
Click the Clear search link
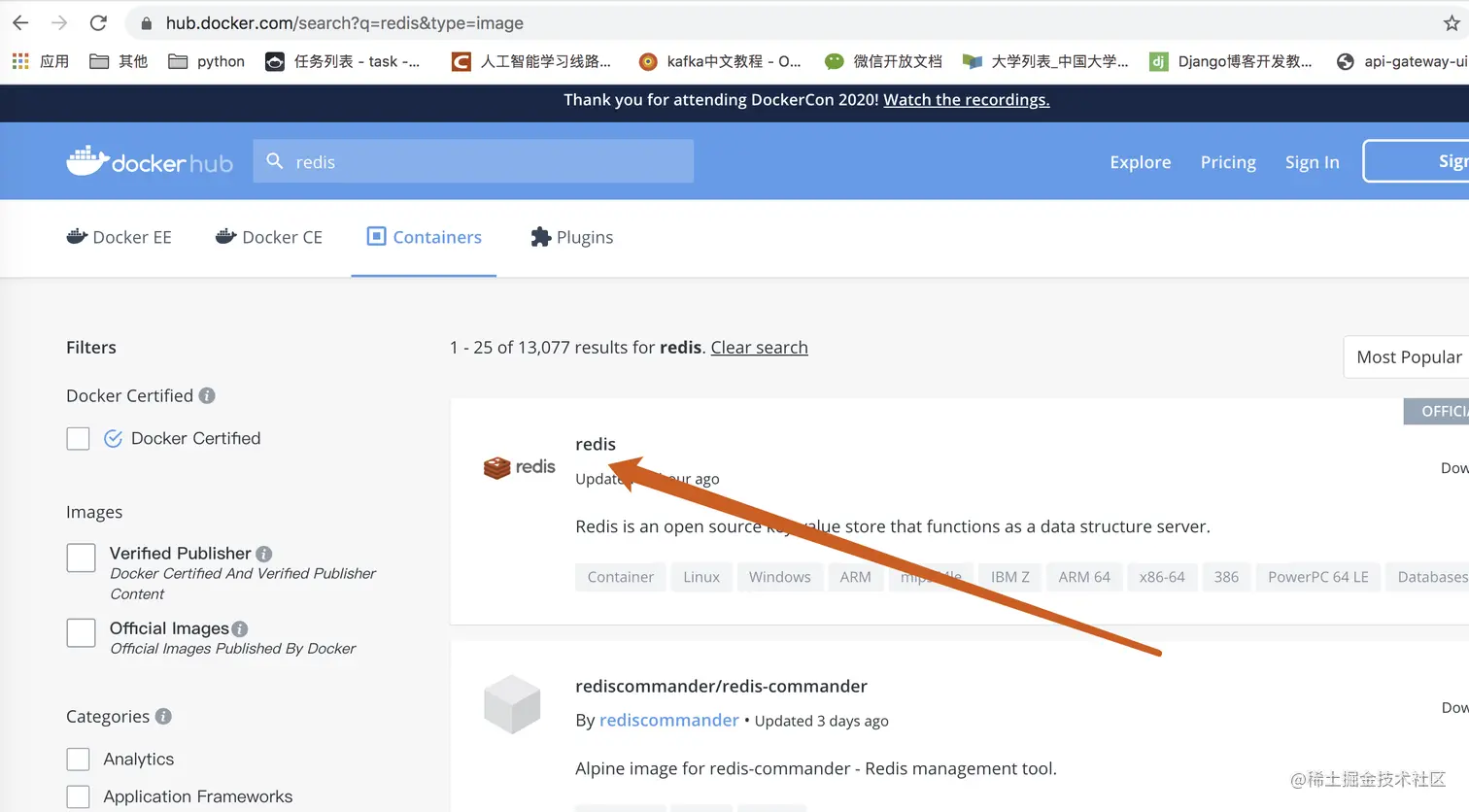click(759, 347)
